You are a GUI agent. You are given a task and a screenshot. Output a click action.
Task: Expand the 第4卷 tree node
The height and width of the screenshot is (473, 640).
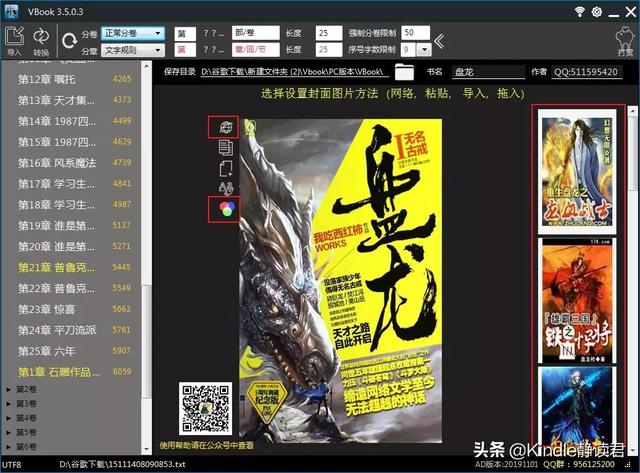click(x=8, y=418)
